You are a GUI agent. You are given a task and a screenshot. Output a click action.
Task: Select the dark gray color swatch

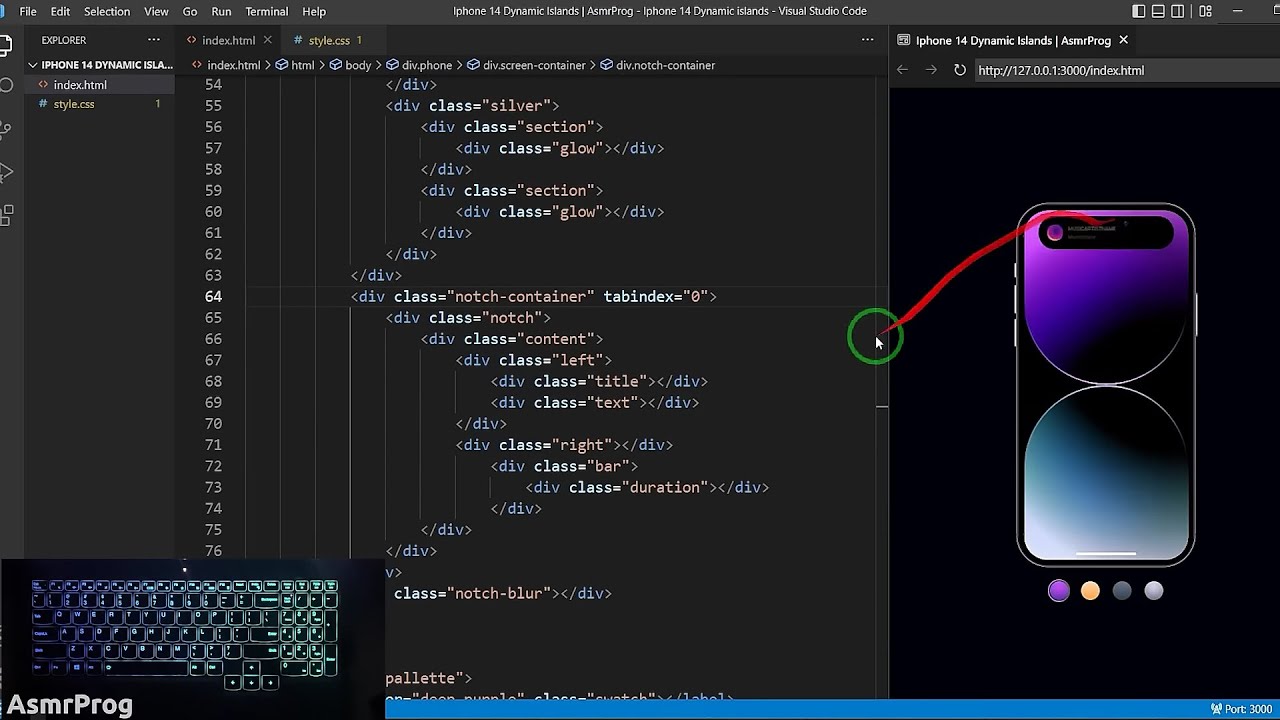coord(1122,591)
